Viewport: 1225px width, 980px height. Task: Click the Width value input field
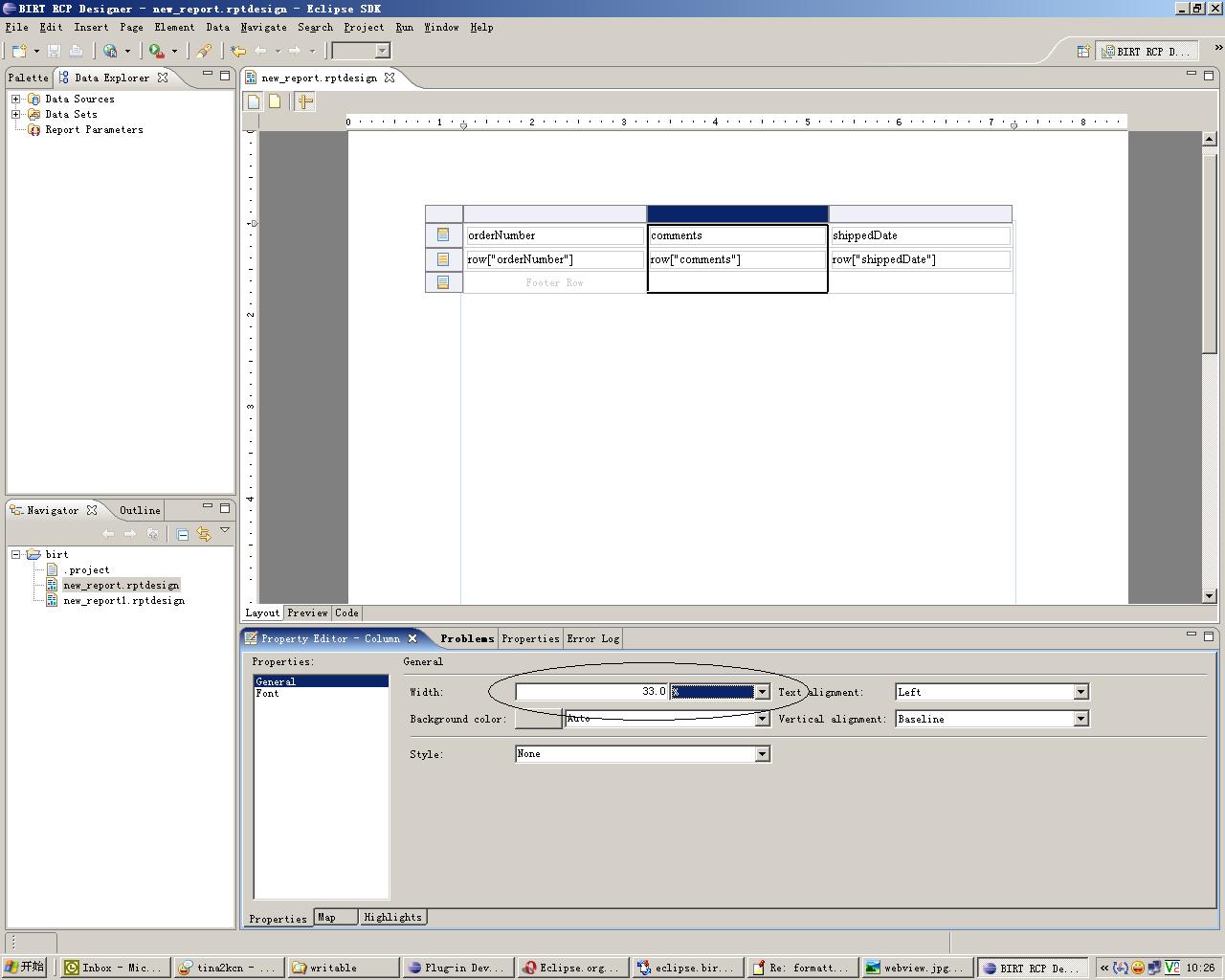tap(591, 692)
